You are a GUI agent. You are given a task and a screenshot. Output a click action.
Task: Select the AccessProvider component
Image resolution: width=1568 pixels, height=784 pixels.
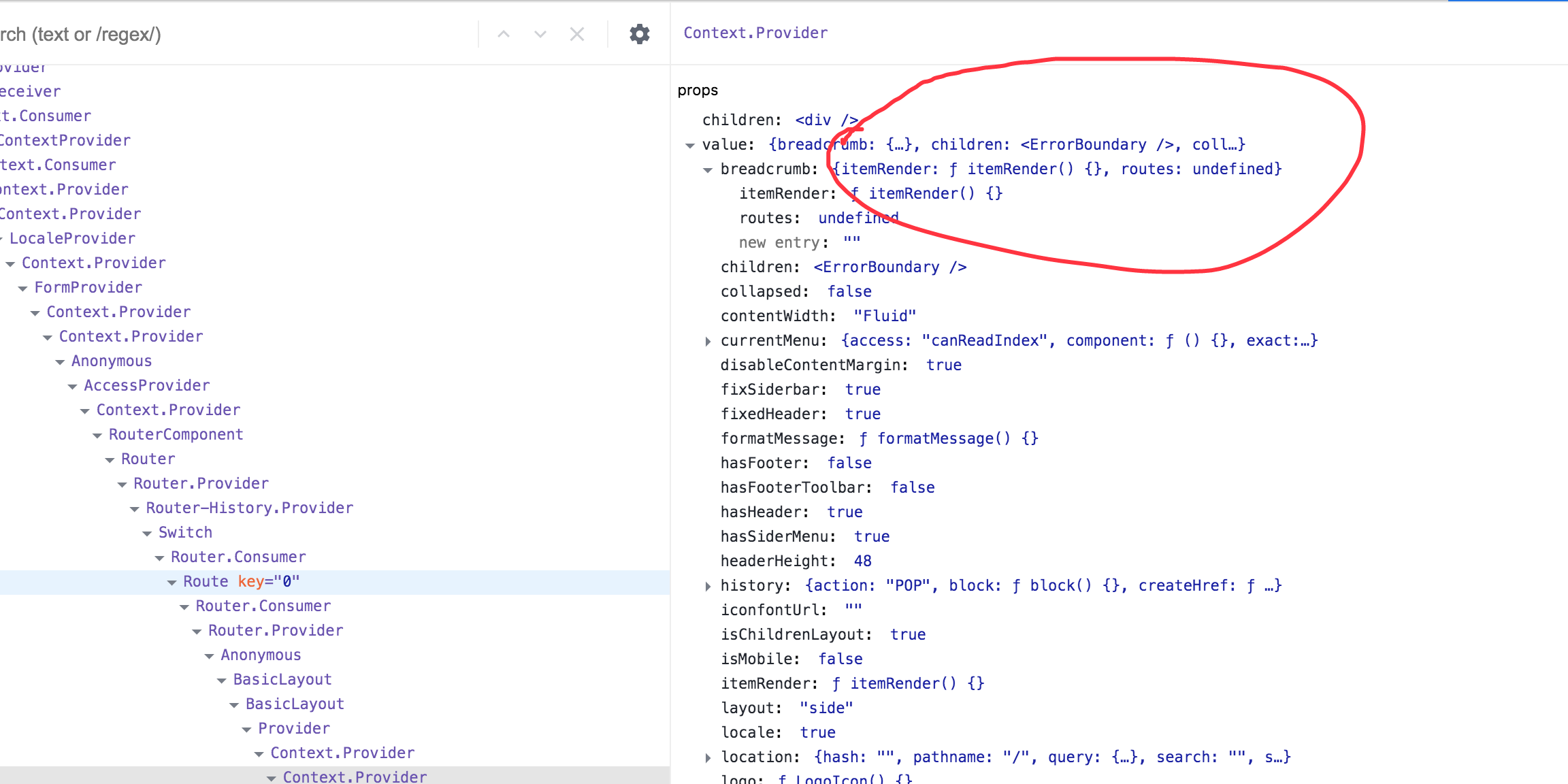pos(146,385)
